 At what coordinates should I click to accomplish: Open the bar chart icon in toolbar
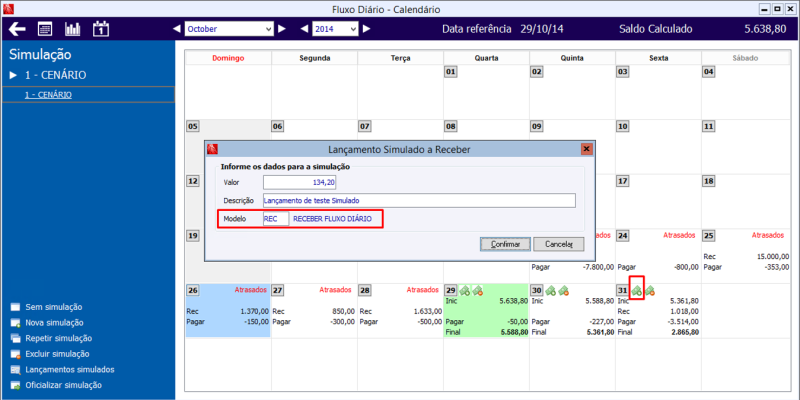click(72, 29)
